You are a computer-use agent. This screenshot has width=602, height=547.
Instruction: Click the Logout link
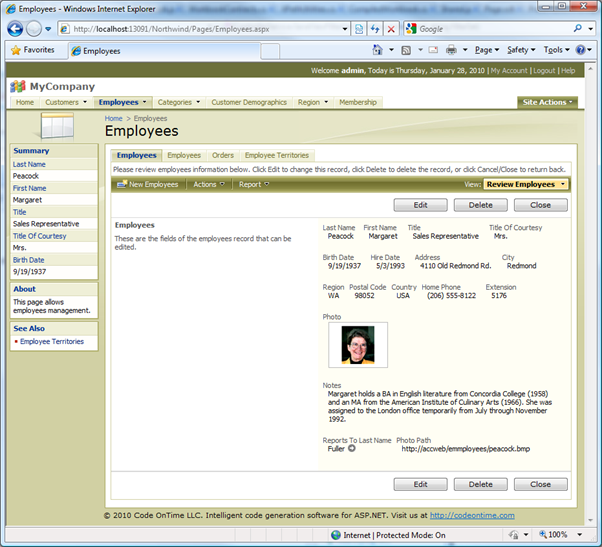(544, 71)
